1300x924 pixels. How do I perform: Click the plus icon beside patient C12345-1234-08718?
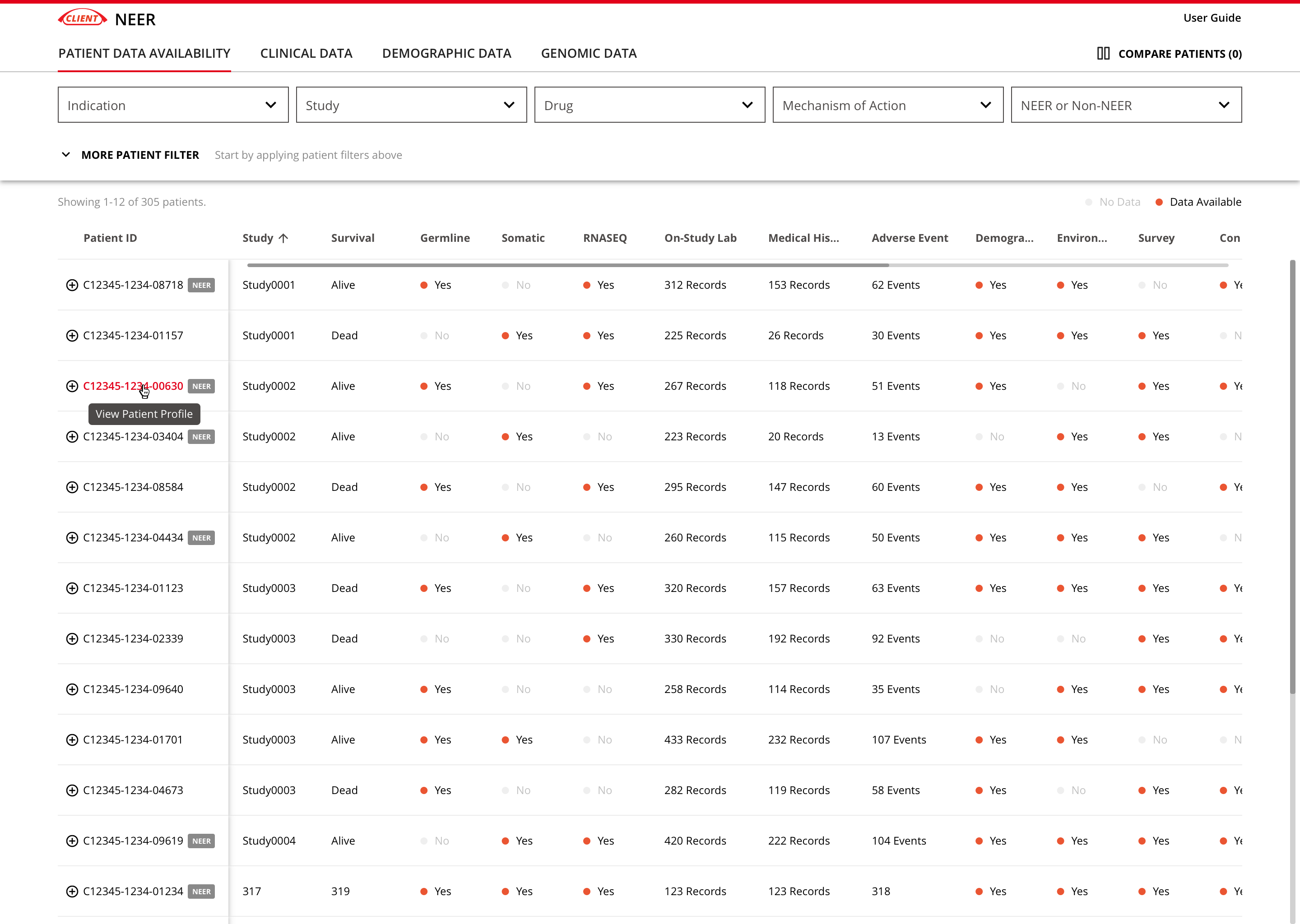pos(72,285)
